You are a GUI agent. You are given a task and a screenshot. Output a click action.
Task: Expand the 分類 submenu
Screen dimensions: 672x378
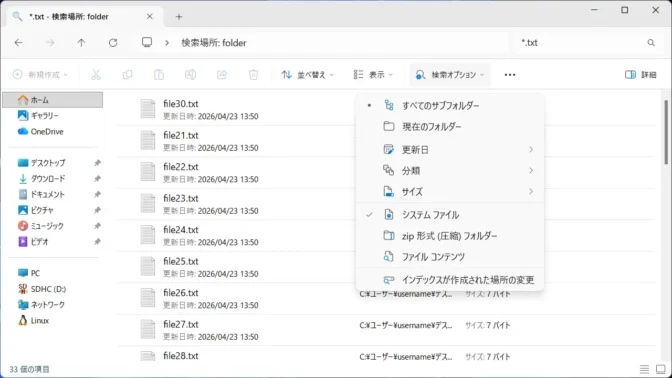450,171
